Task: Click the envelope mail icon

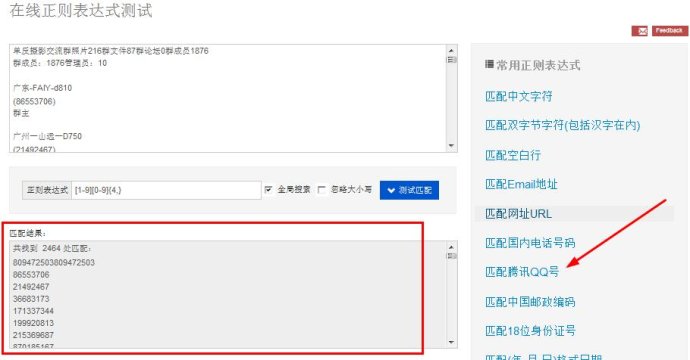Action: click(639, 31)
